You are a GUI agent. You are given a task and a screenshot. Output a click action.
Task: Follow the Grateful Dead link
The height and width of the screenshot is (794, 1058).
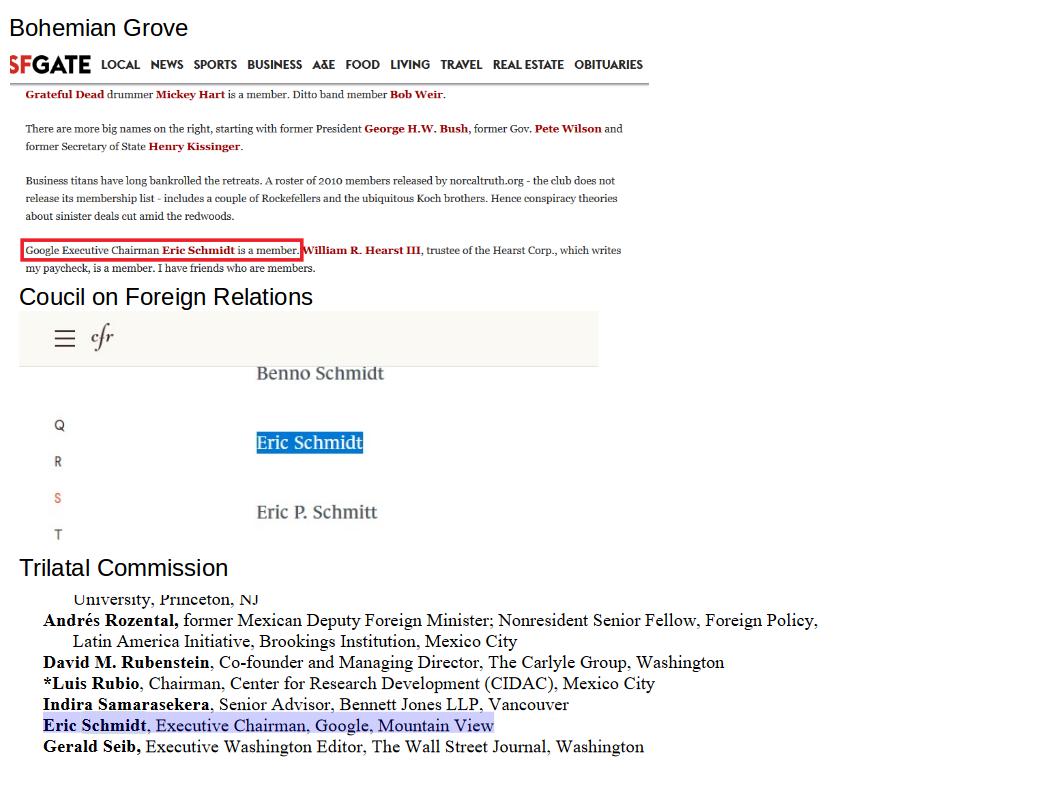point(65,94)
